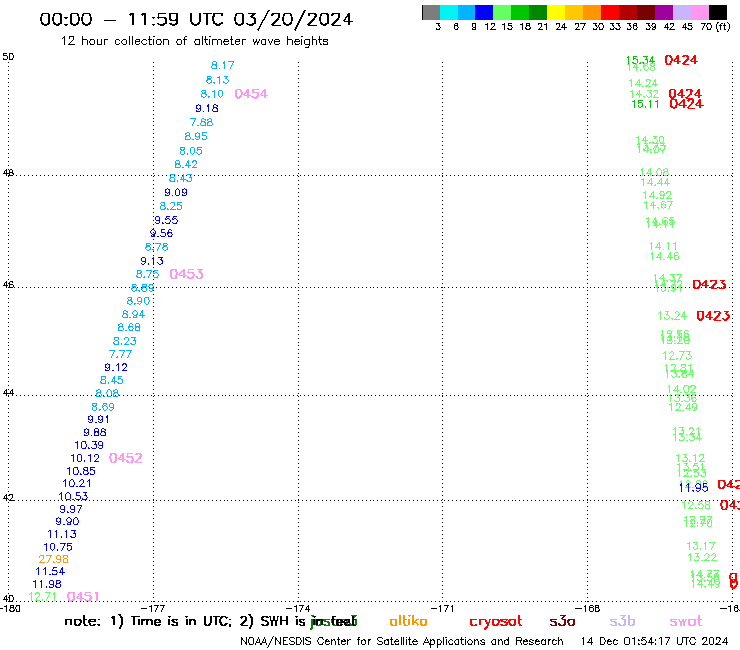Click the 14.92 wave height value
The image size is (740, 650).
point(657,195)
